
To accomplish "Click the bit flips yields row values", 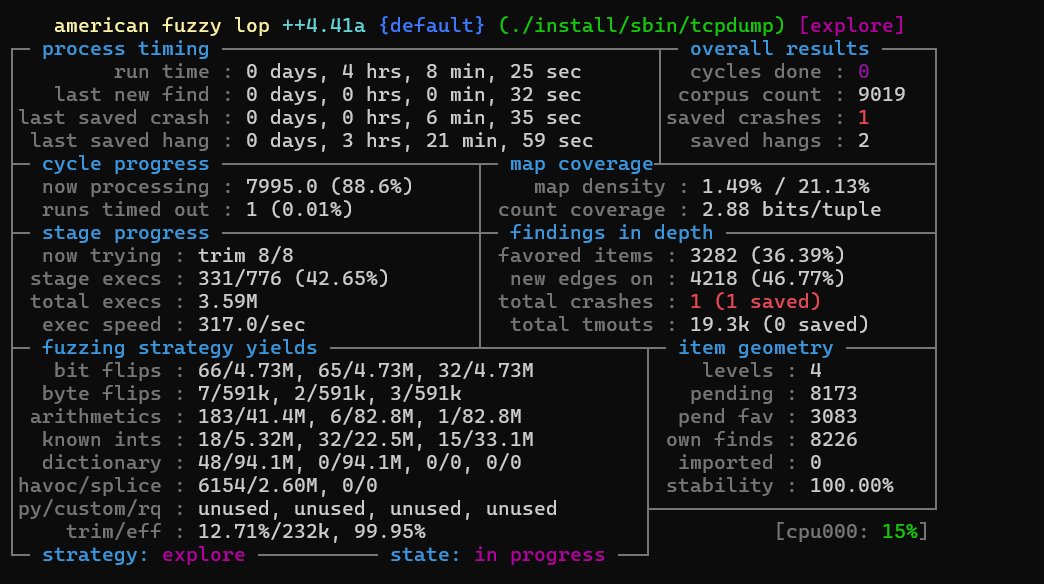I will (366, 371).
